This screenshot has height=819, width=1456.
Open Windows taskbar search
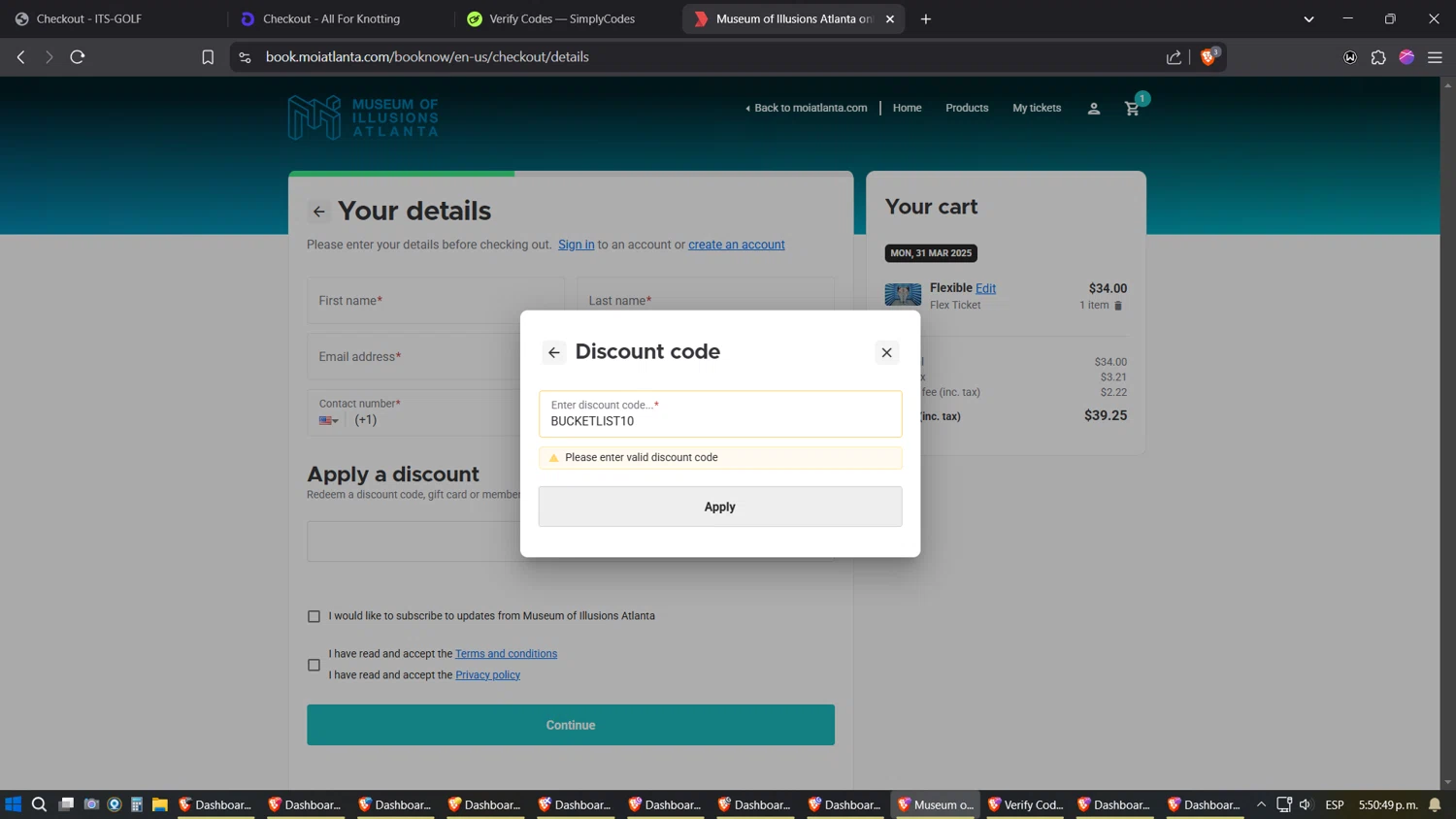tap(39, 804)
